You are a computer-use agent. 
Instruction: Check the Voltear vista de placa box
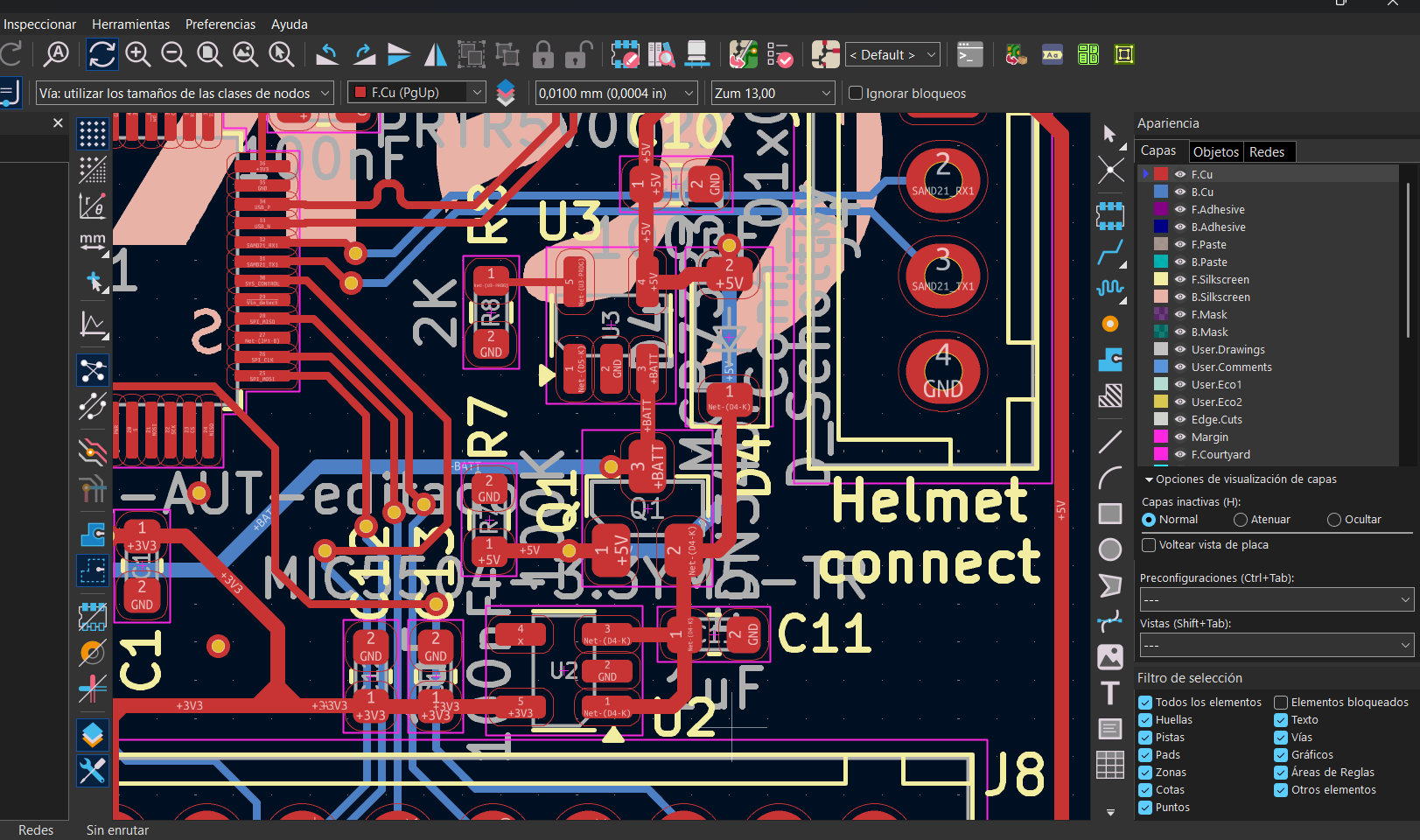pos(1150,545)
